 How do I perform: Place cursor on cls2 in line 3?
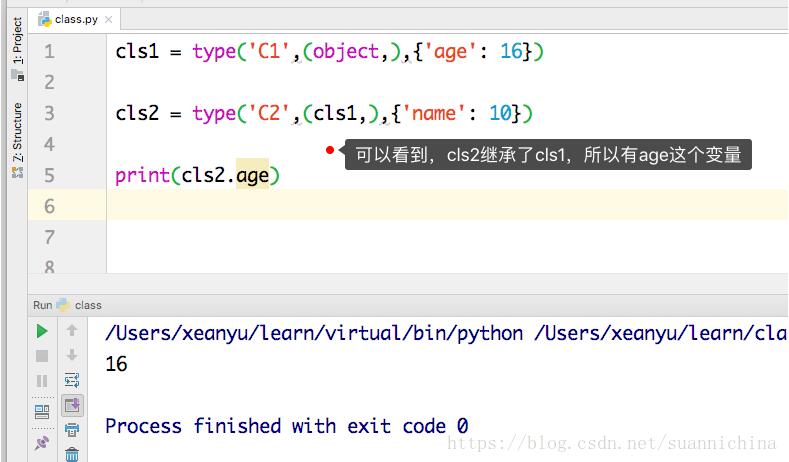pyautogui.click(x=137, y=113)
